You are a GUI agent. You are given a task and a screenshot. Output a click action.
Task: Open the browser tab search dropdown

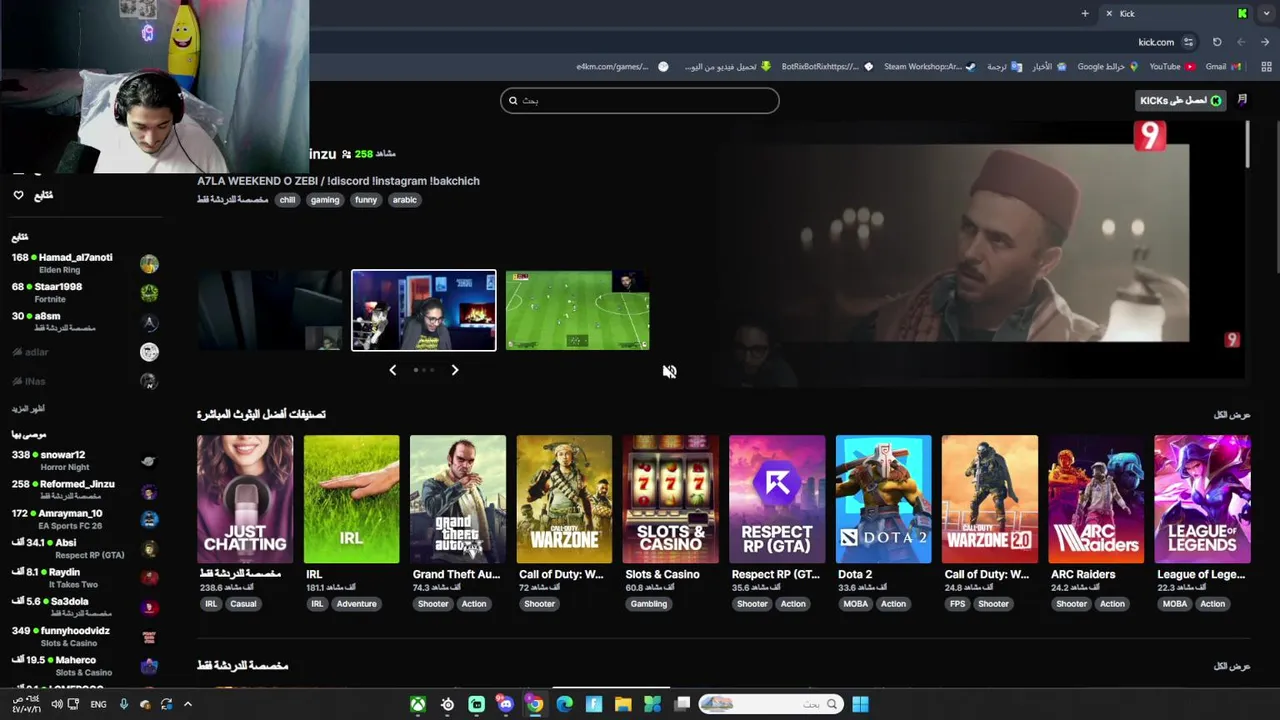point(1264,14)
